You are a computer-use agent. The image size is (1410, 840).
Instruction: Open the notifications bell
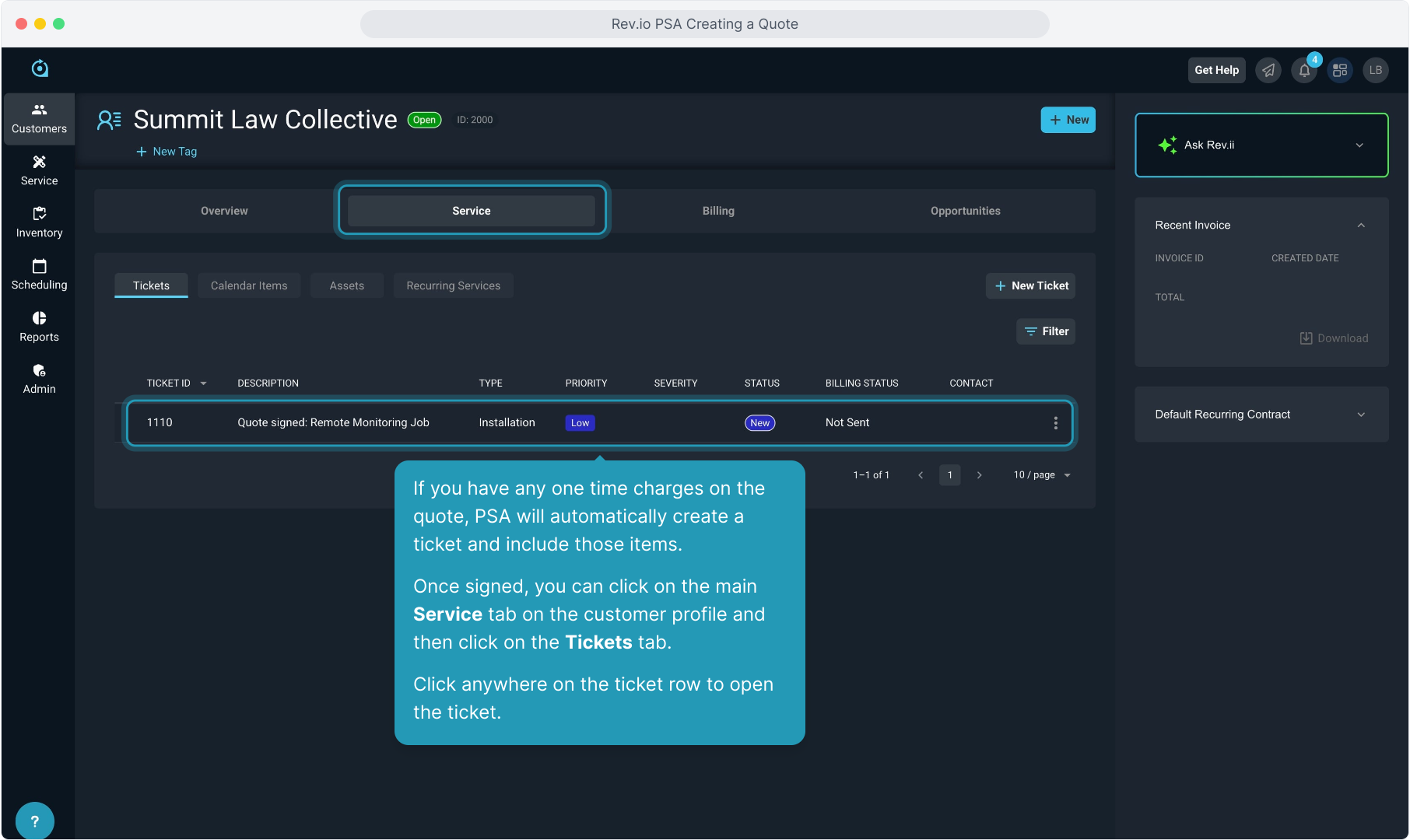(1304, 70)
